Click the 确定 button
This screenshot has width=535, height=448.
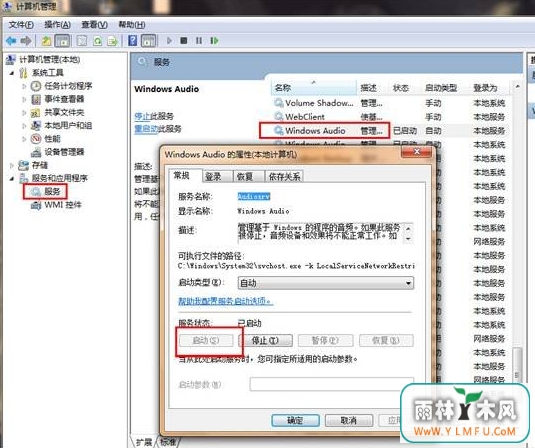295,420
